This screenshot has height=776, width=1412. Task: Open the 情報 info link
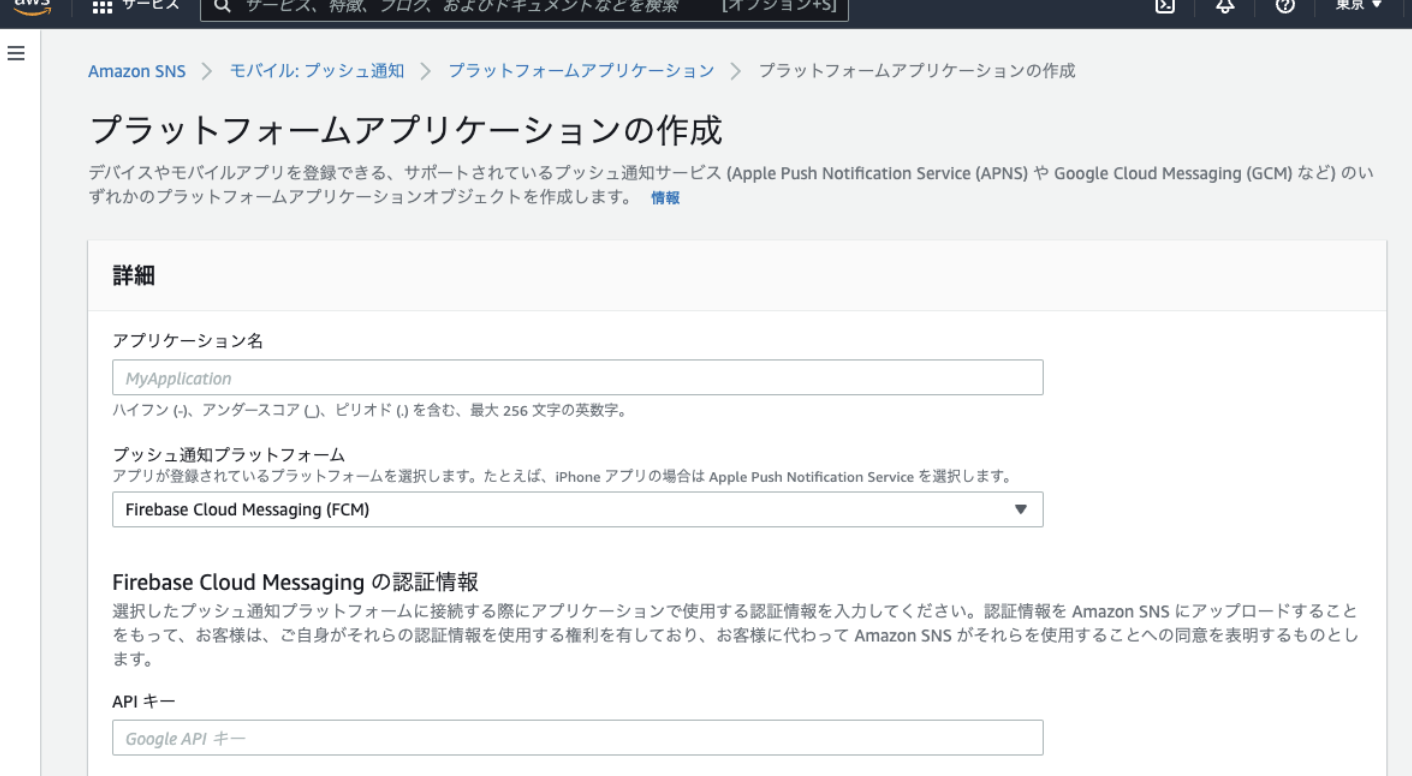[665, 198]
